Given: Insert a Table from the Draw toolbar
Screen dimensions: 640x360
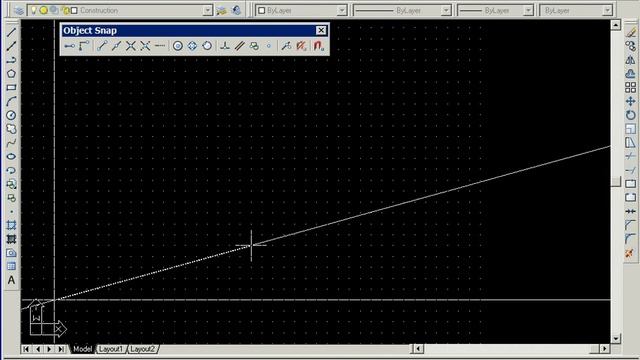Looking at the screenshot, I should click(x=11, y=267).
